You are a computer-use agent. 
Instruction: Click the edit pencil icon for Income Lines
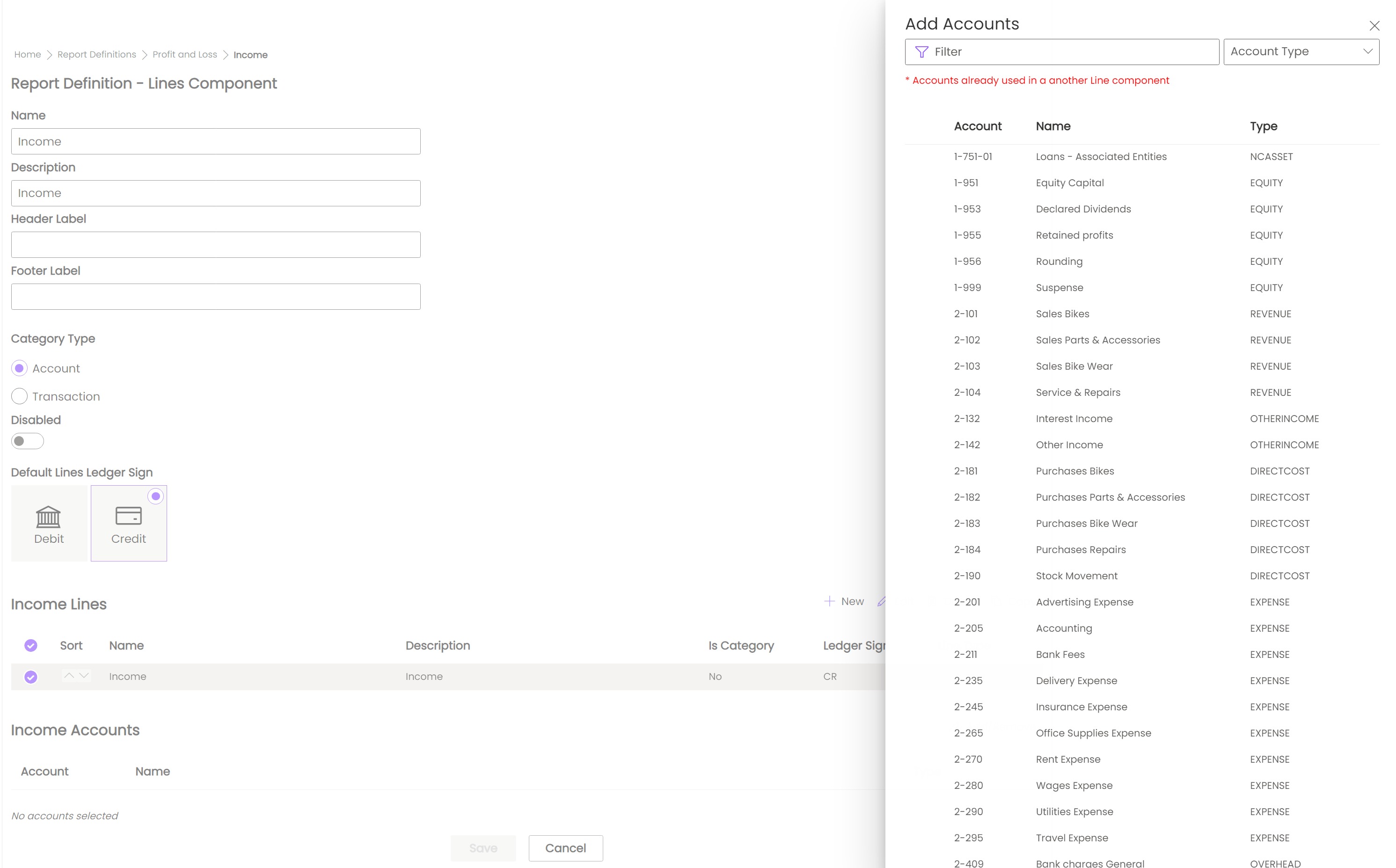point(883,601)
